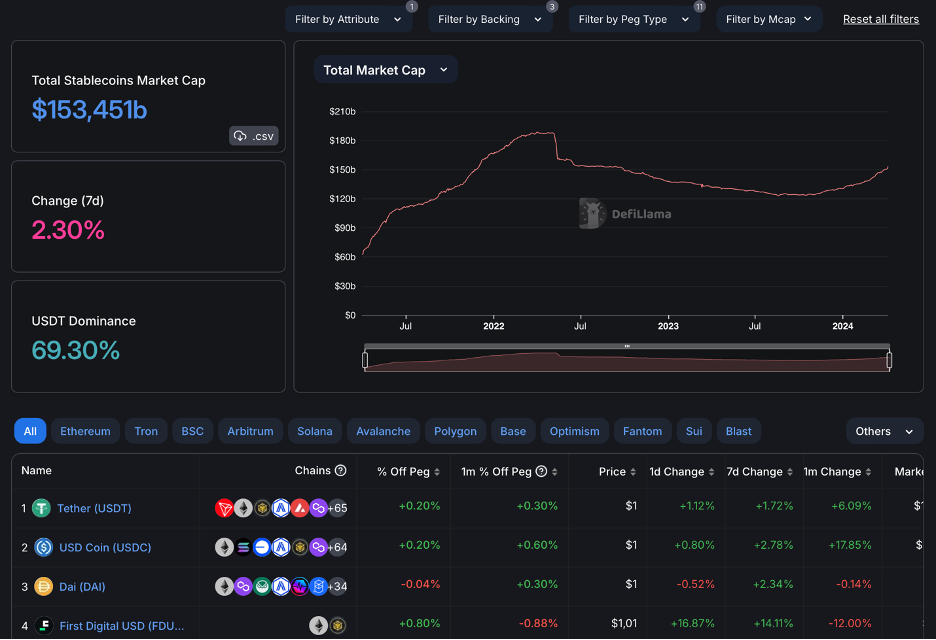Select the Tron chain tab
The width and height of the screenshot is (936, 640).
[x=146, y=431]
